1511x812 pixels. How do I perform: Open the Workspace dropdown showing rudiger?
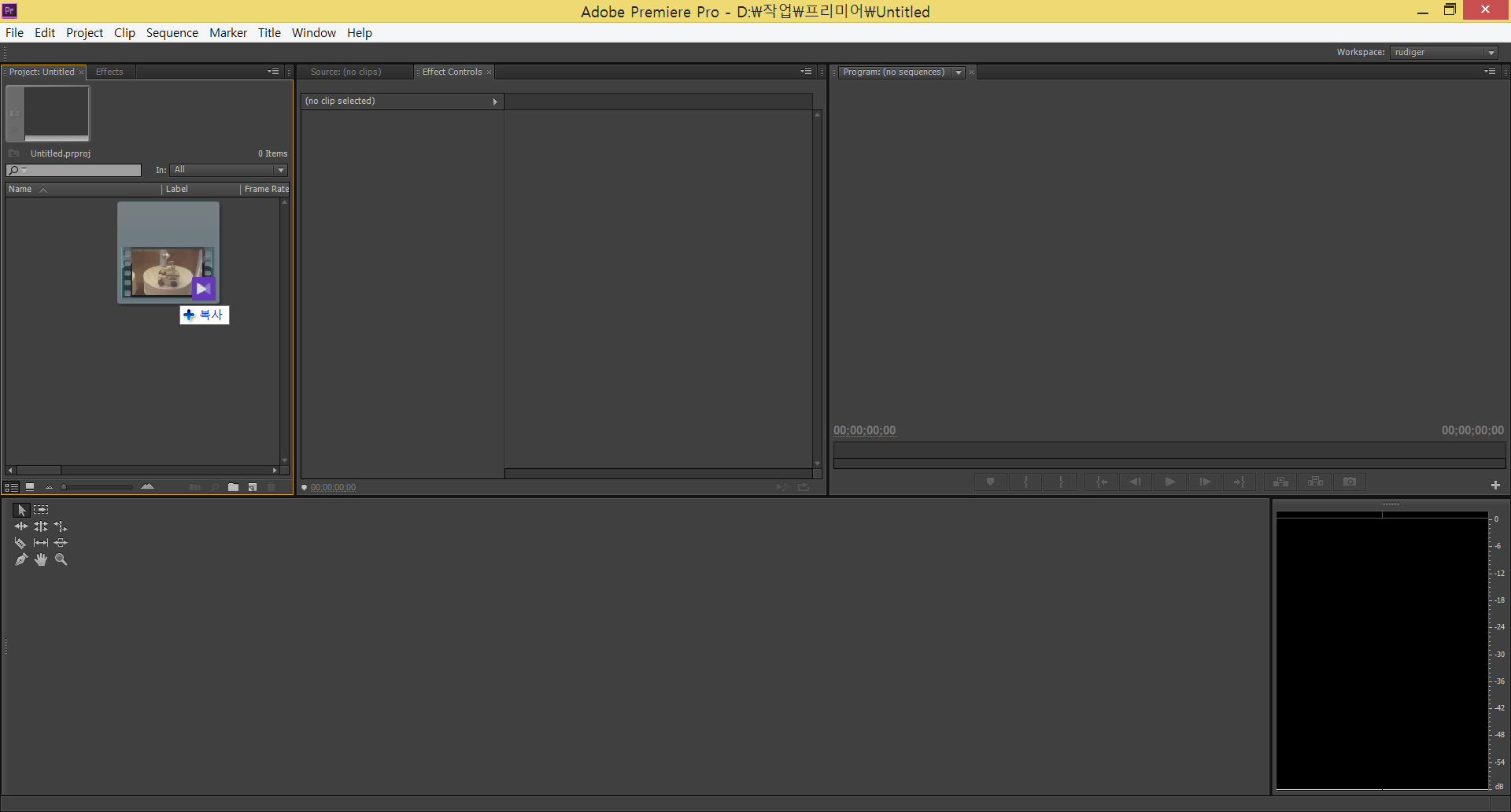pyautogui.click(x=1444, y=52)
